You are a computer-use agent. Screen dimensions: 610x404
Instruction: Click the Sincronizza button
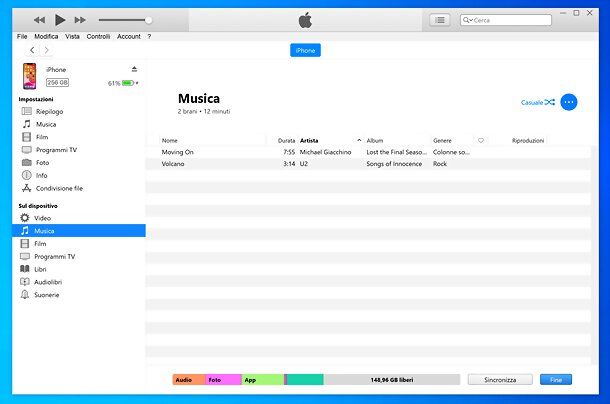tap(500, 379)
